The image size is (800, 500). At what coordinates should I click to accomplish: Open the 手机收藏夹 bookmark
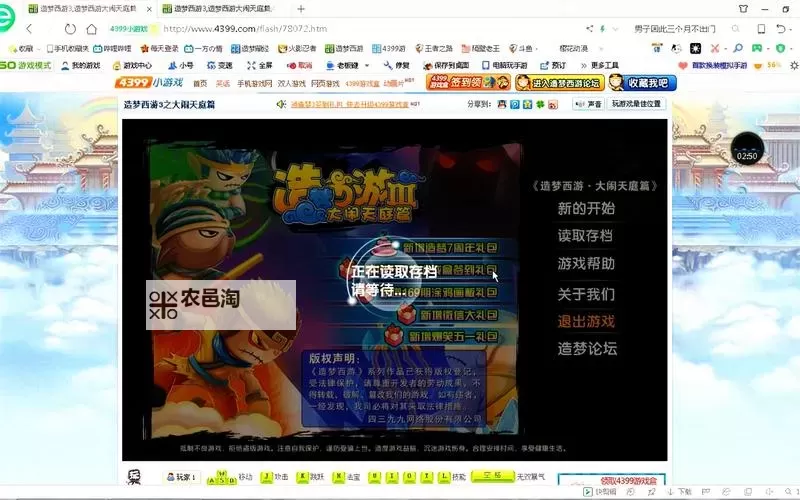(67, 48)
